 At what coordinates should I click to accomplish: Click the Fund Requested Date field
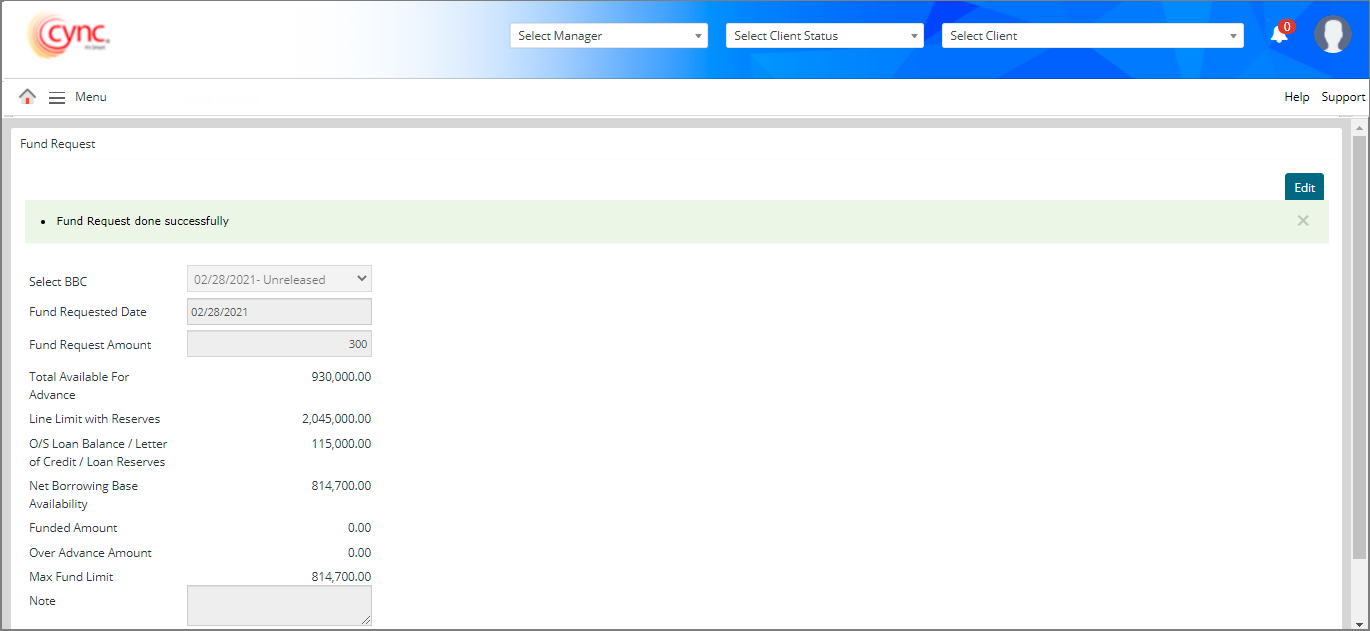click(279, 312)
